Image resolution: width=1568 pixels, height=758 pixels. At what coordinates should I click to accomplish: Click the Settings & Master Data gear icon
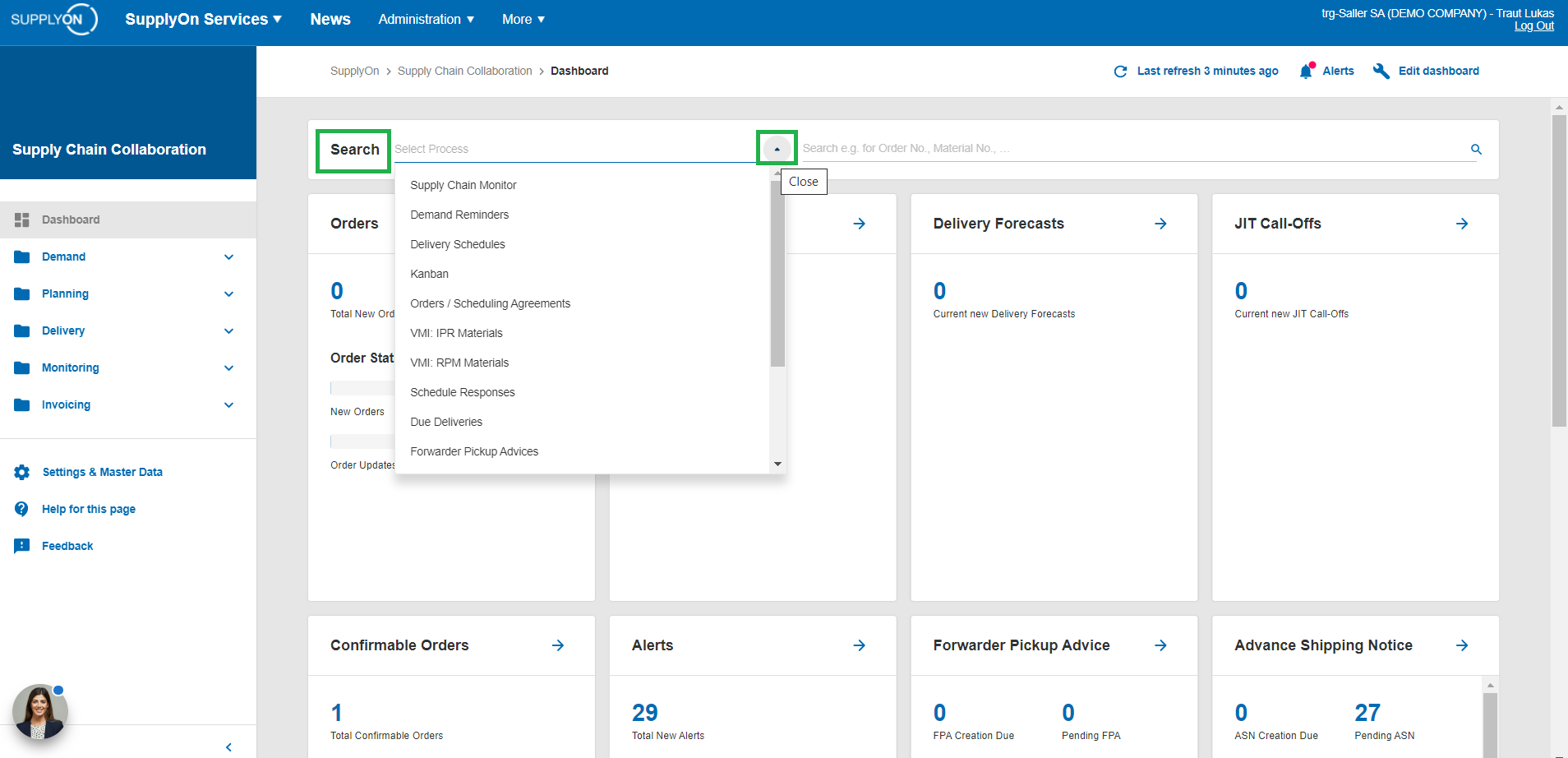[x=22, y=472]
